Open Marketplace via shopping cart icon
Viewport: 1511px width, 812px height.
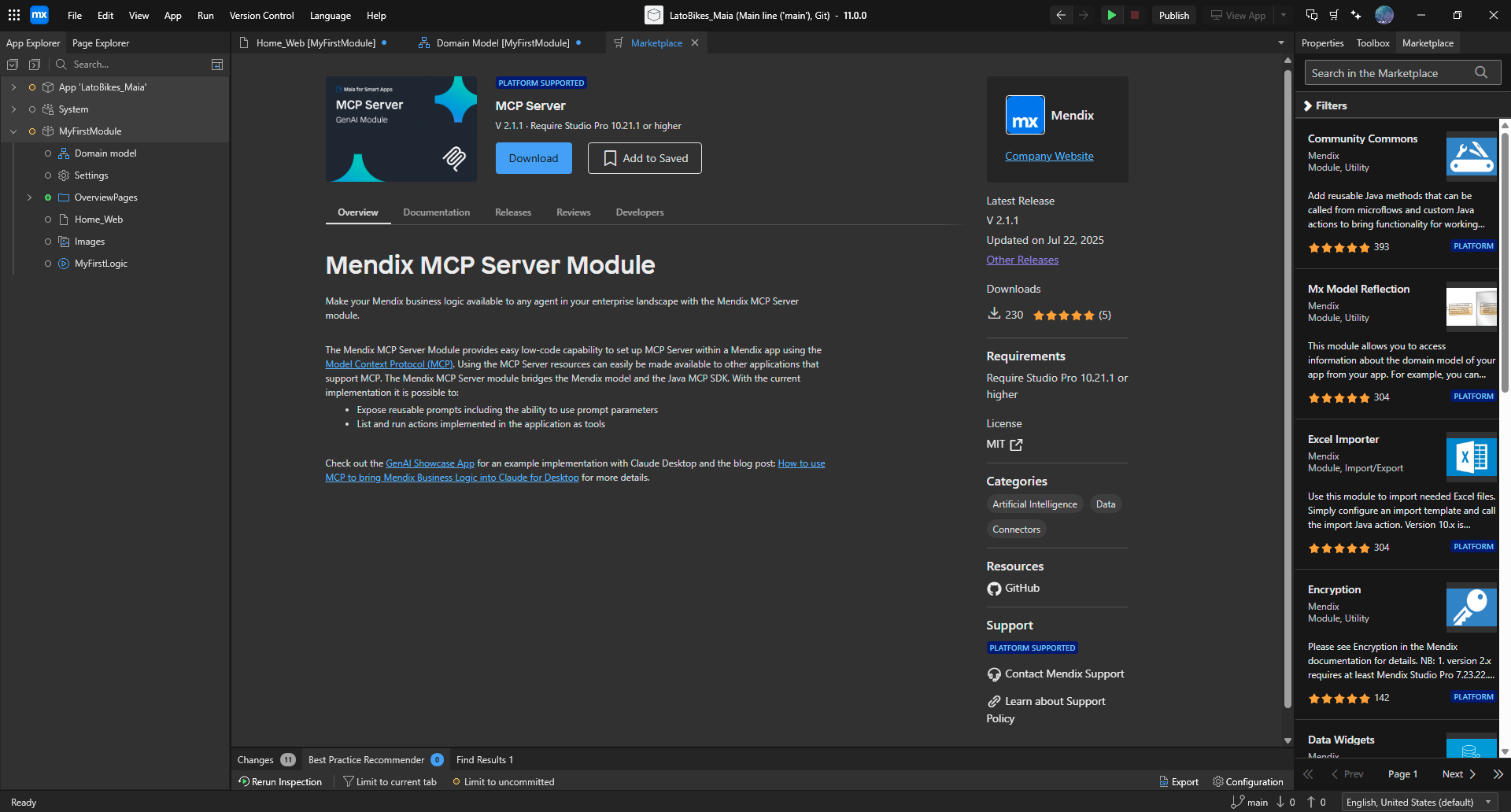tap(1334, 15)
